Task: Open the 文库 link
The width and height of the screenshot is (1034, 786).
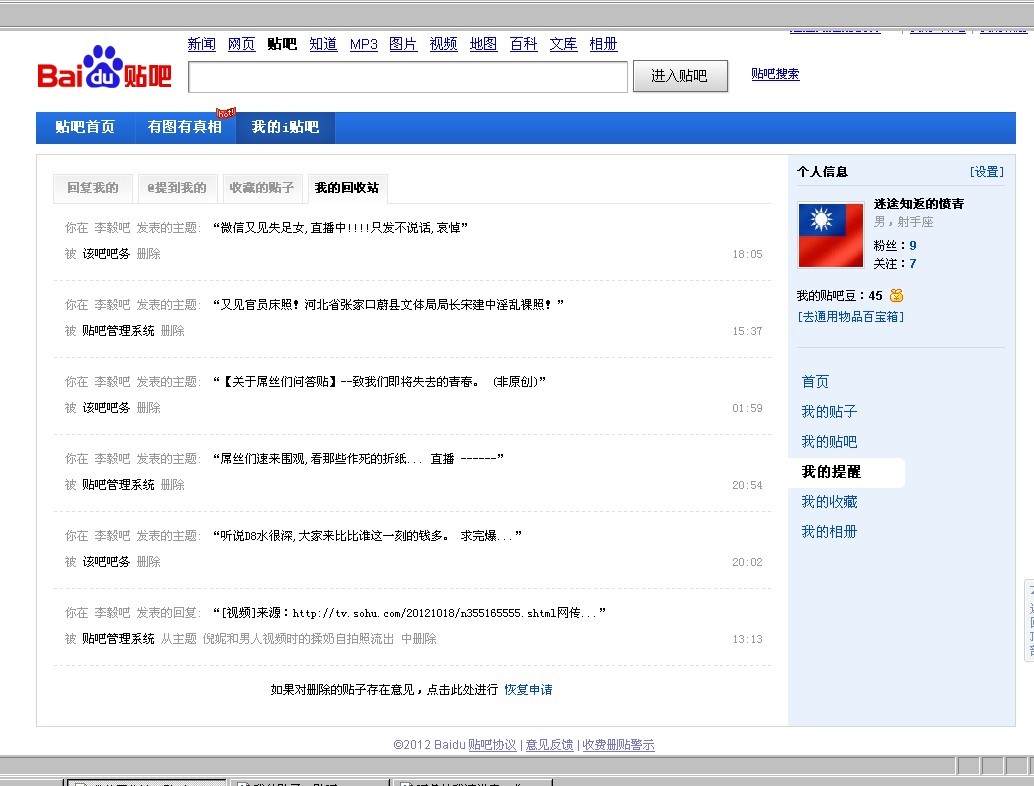Action: pos(563,44)
